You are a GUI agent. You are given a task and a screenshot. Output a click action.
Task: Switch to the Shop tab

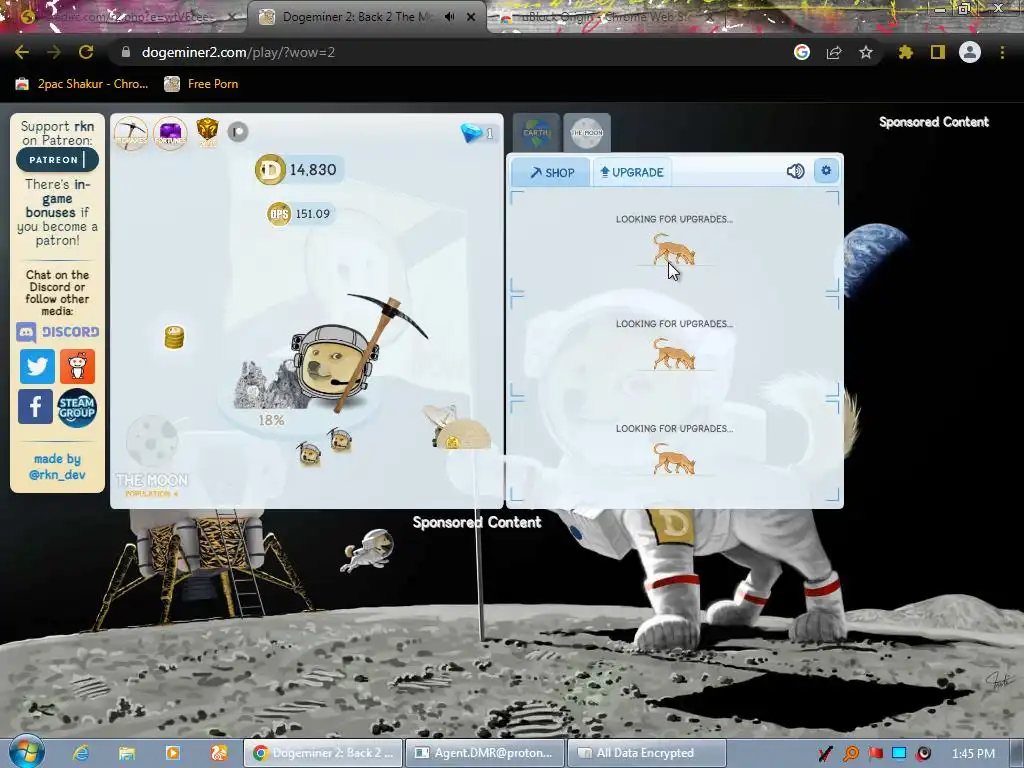pos(551,172)
